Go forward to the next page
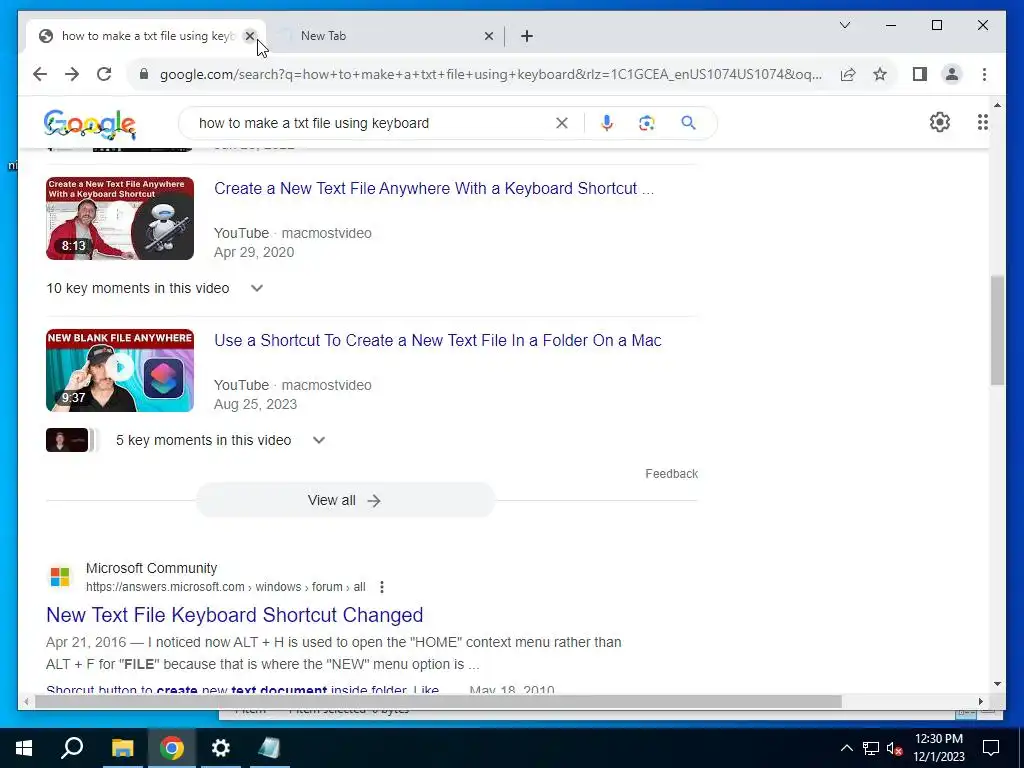Image resolution: width=1024 pixels, height=768 pixels. coord(72,74)
